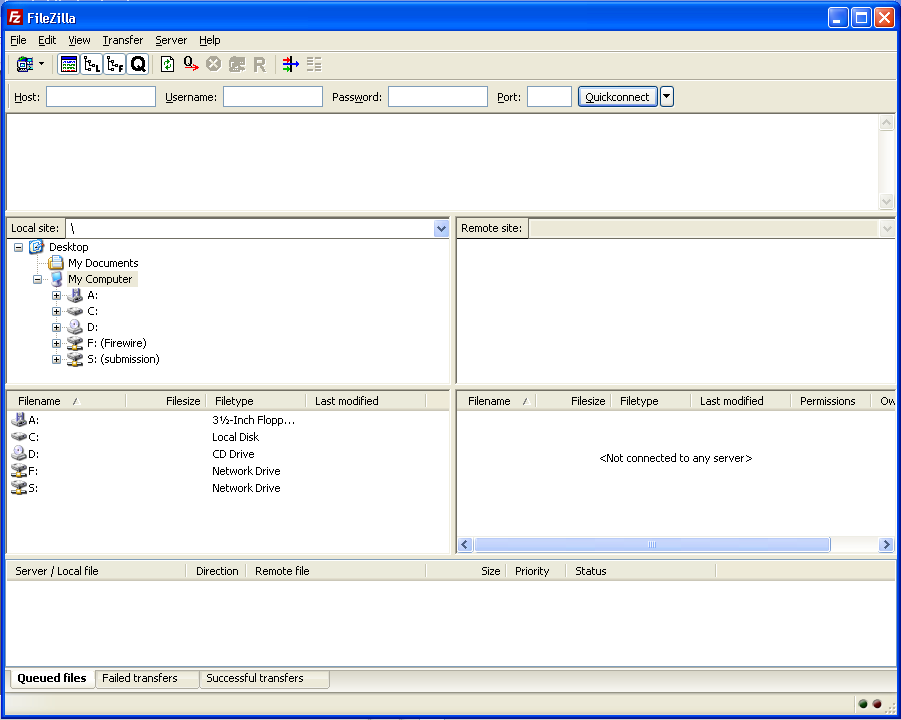The image size is (901, 720).
Task: Focus the Username input field
Action: (272, 97)
